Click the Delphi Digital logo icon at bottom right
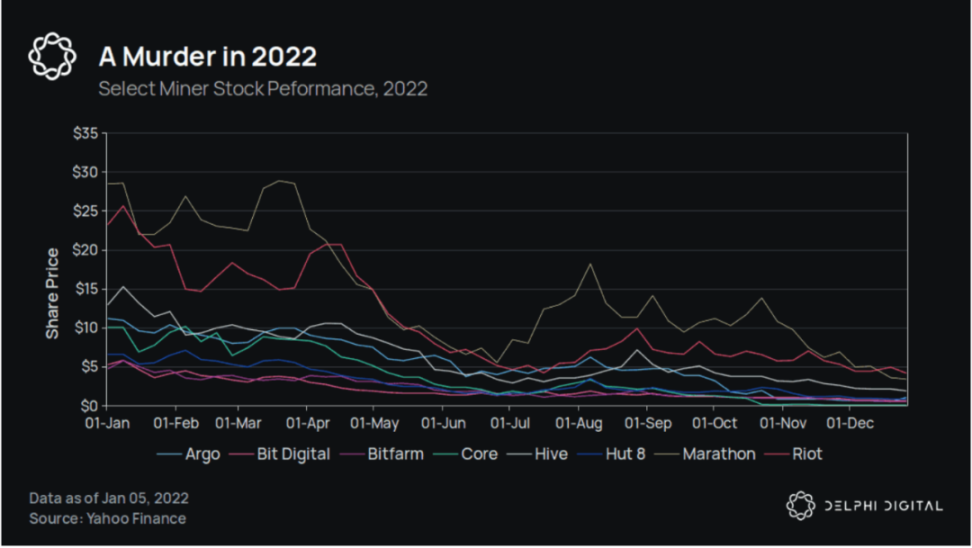The width and height of the screenshot is (972, 548). [x=800, y=506]
